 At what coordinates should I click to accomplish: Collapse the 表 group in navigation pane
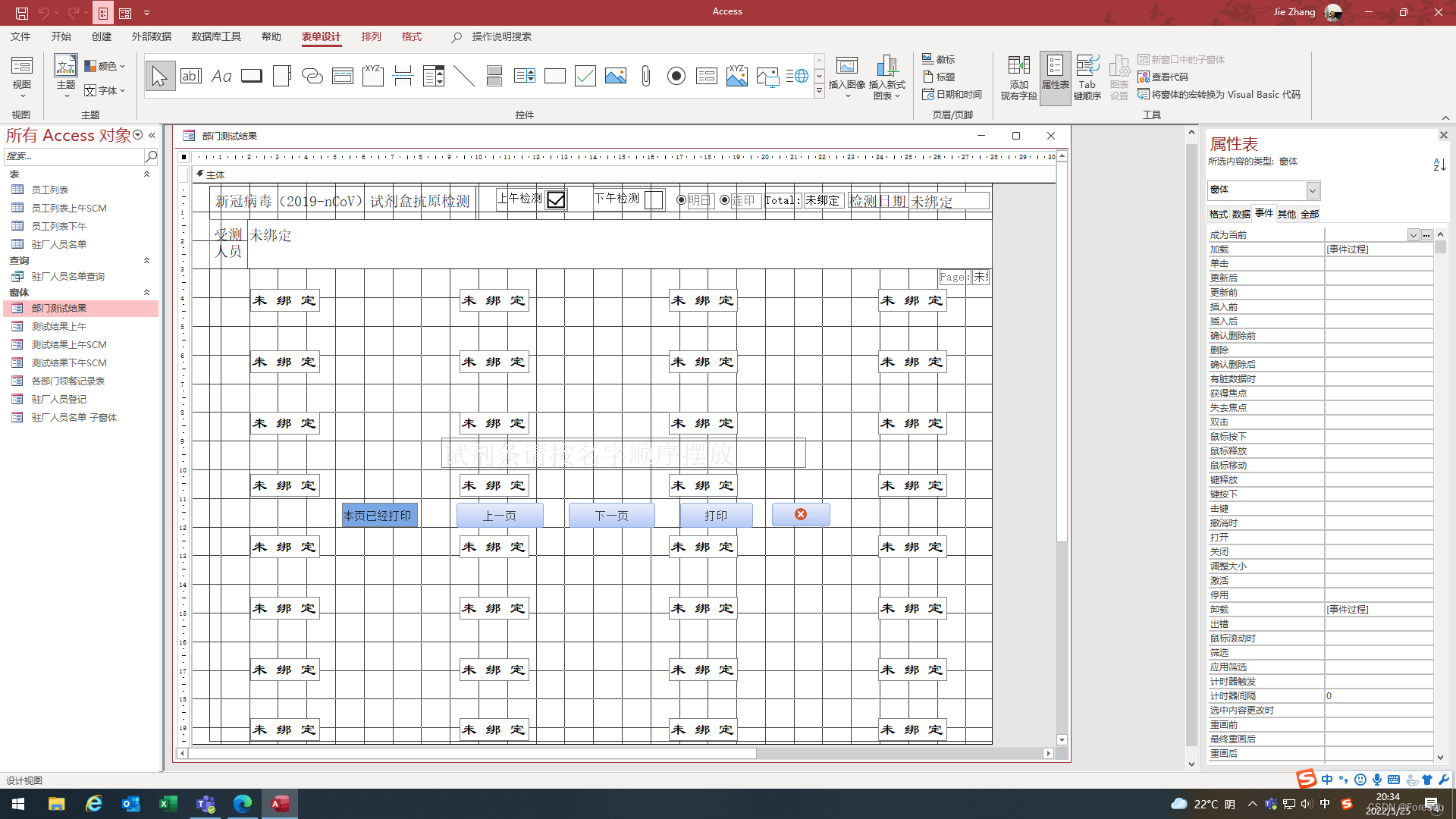[147, 174]
